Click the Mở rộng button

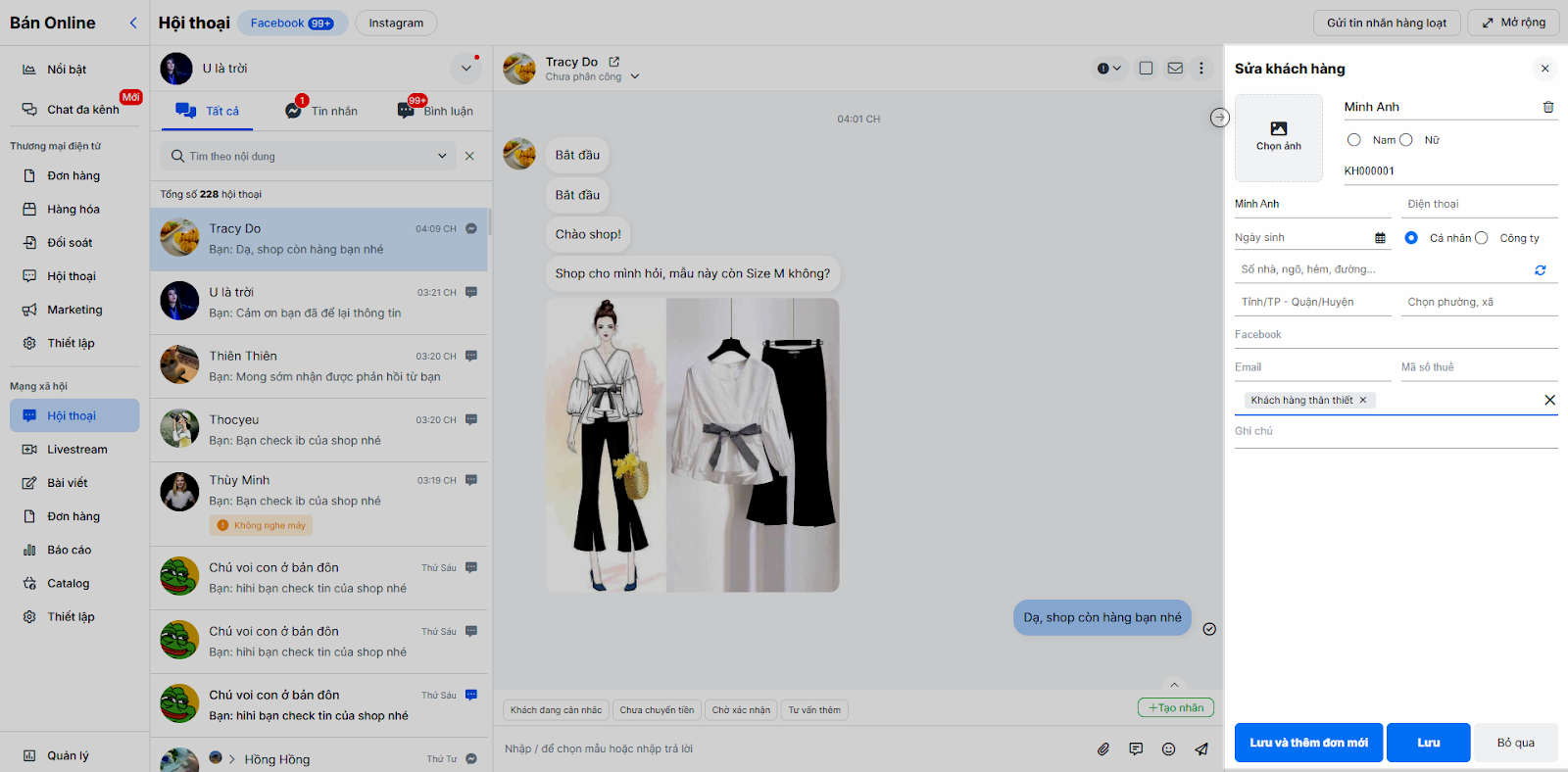pos(1514,23)
